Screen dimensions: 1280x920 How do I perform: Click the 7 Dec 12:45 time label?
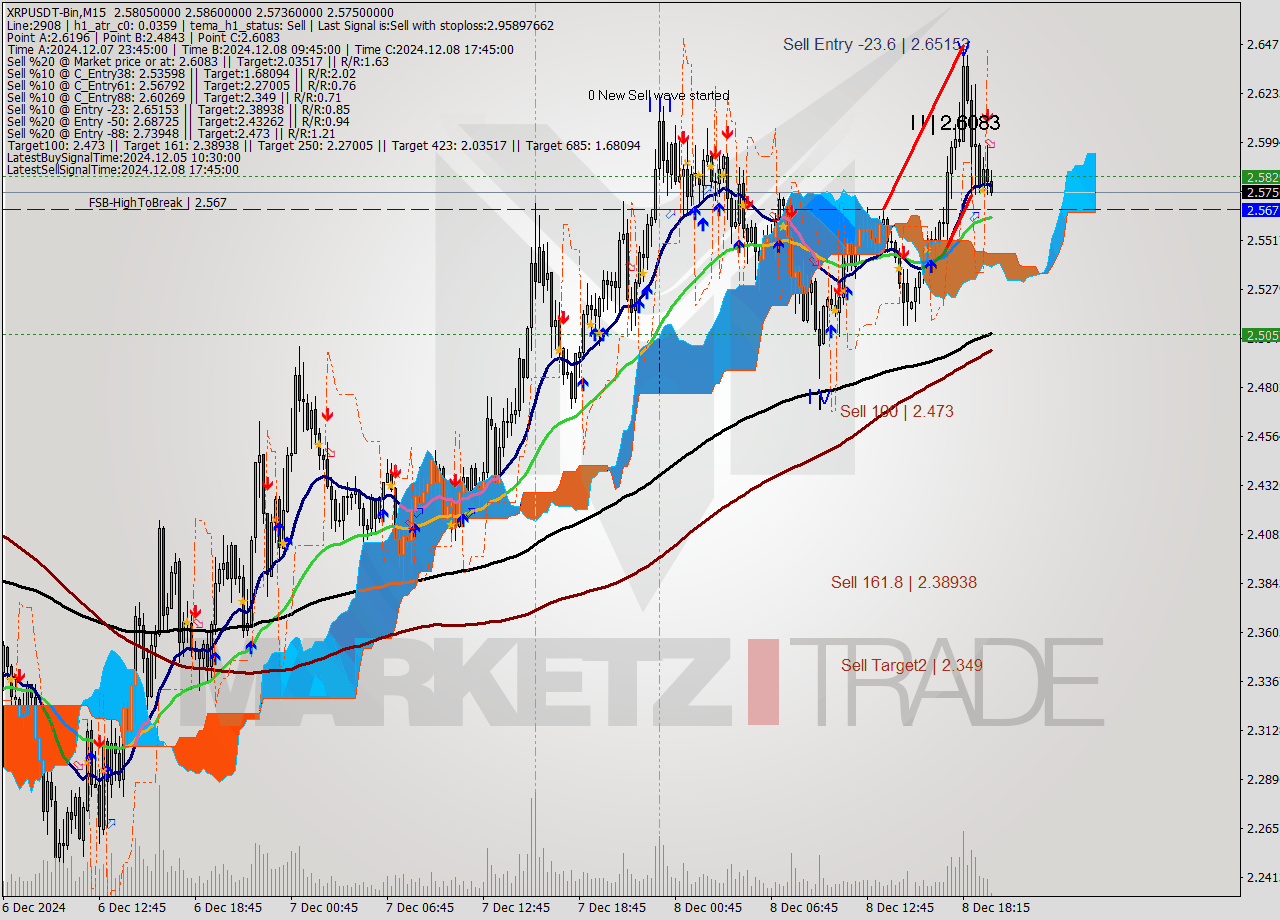[516, 908]
